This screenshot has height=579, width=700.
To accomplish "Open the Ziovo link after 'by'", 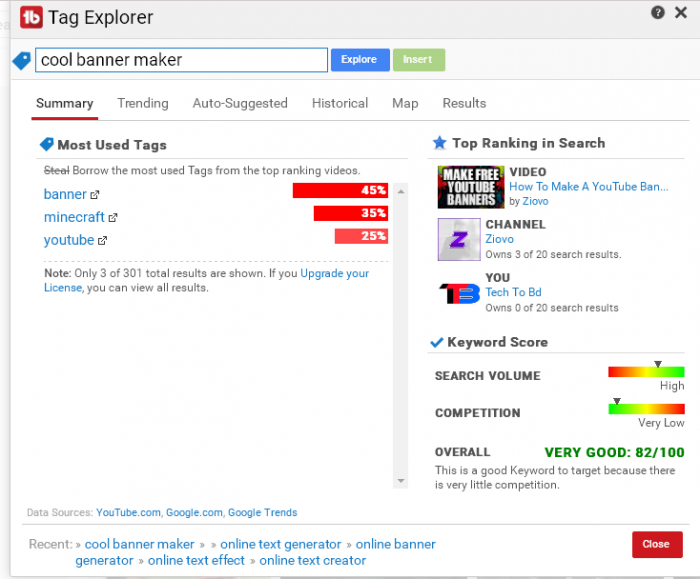I will [x=535, y=201].
